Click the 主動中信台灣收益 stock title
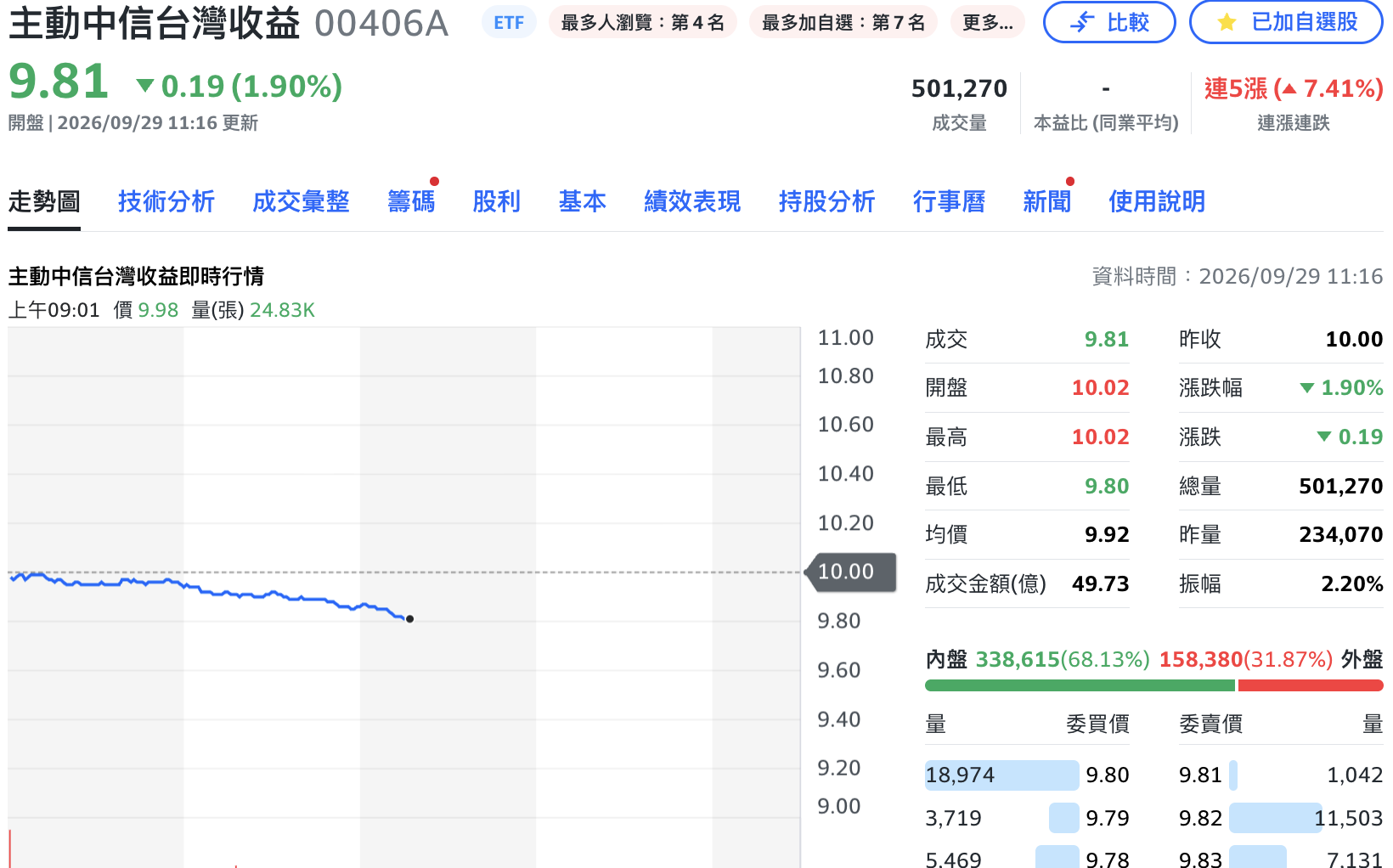Image resolution: width=1393 pixels, height=868 pixels. [x=154, y=23]
